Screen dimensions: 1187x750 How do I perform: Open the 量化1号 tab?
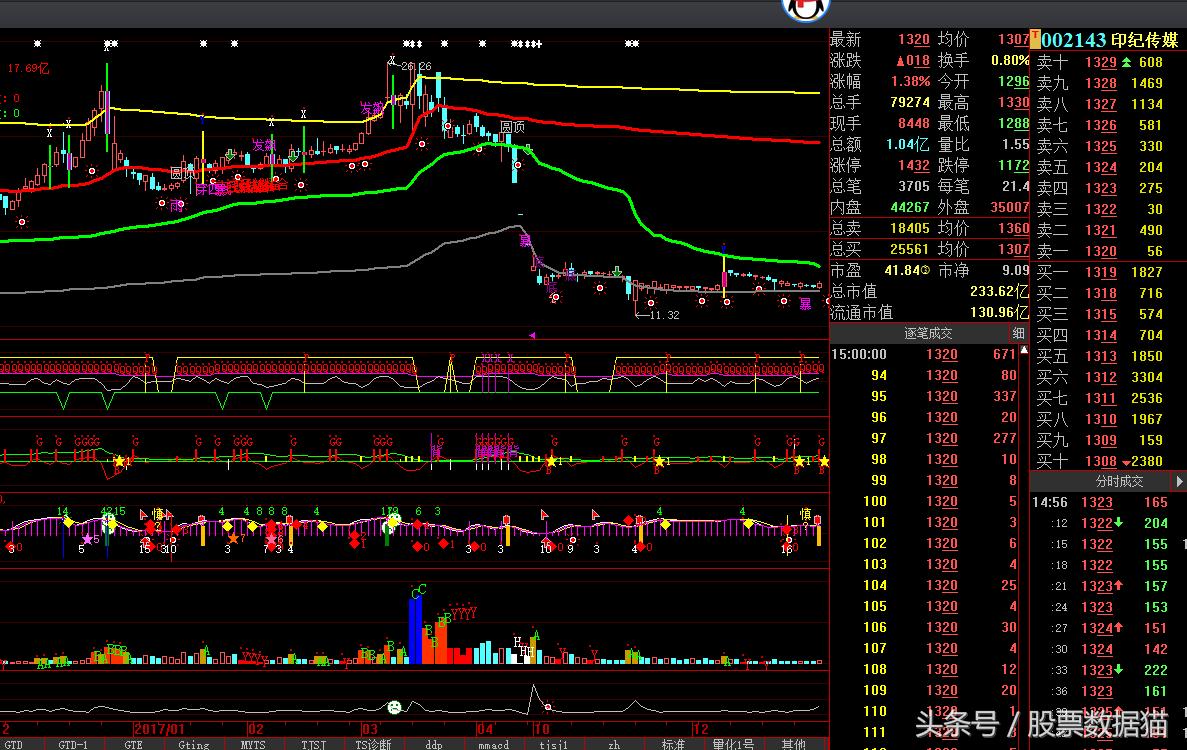(x=733, y=745)
